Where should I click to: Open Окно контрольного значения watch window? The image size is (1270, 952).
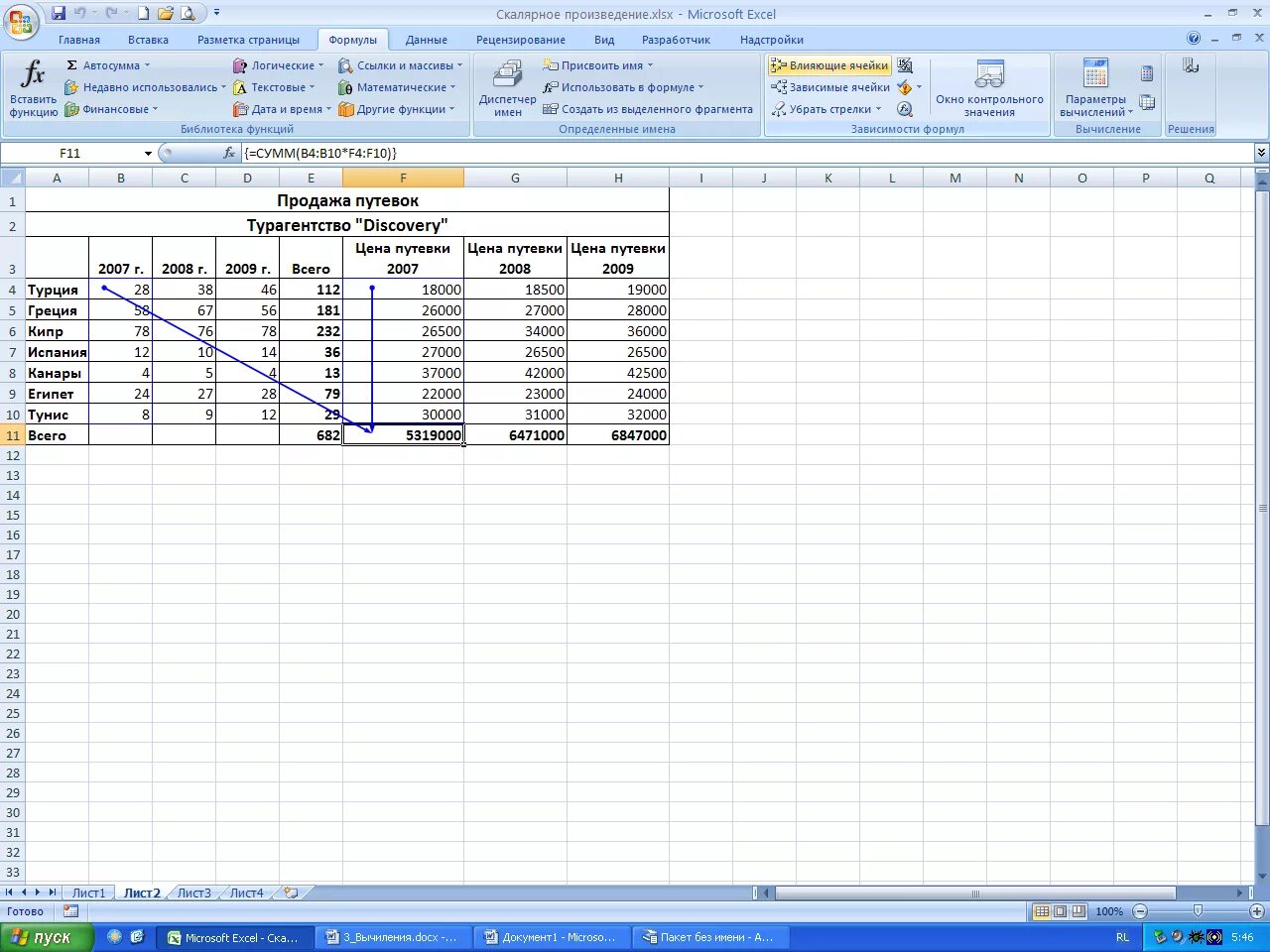[x=989, y=88]
